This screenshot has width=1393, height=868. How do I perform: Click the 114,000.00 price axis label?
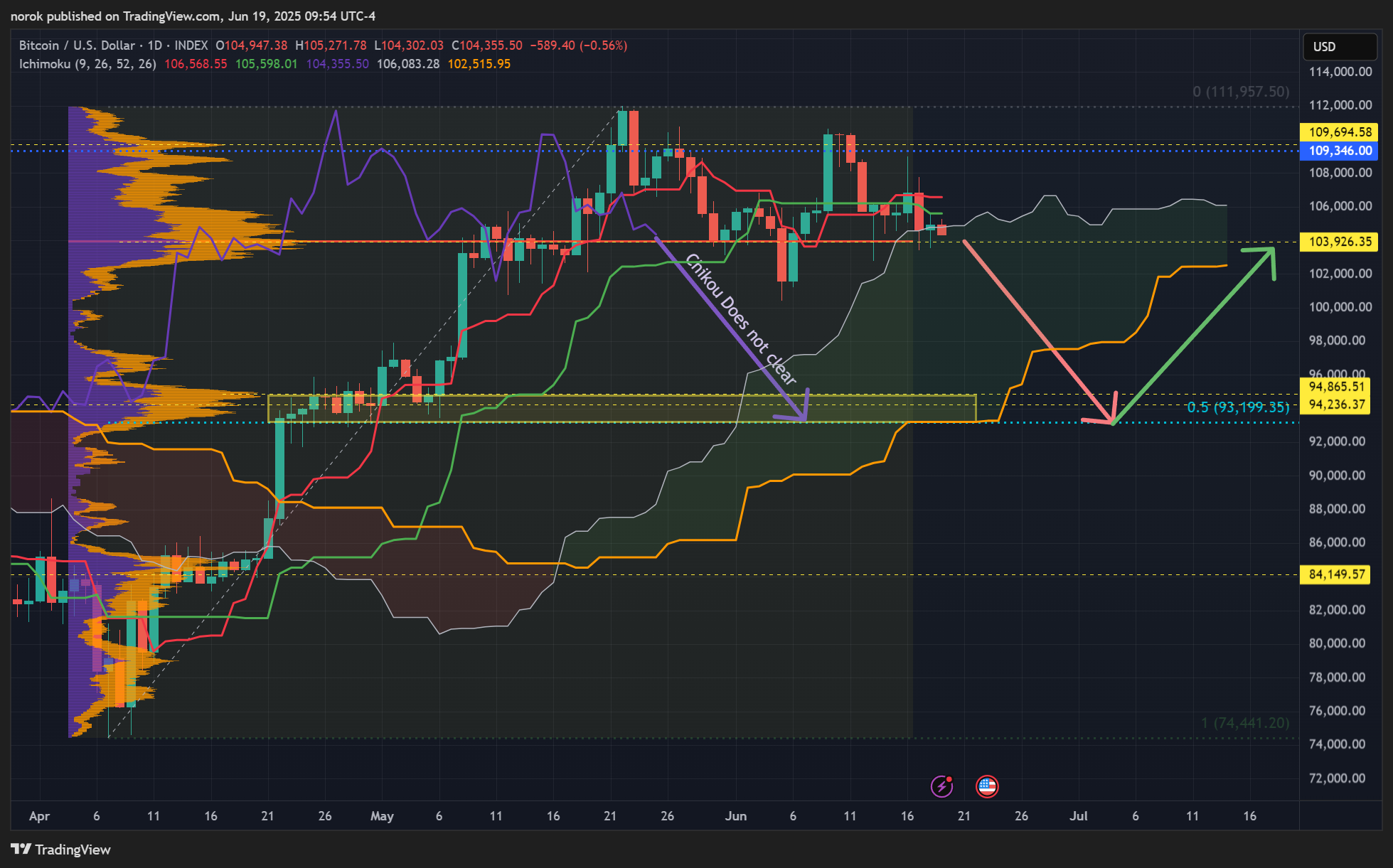[1340, 71]
